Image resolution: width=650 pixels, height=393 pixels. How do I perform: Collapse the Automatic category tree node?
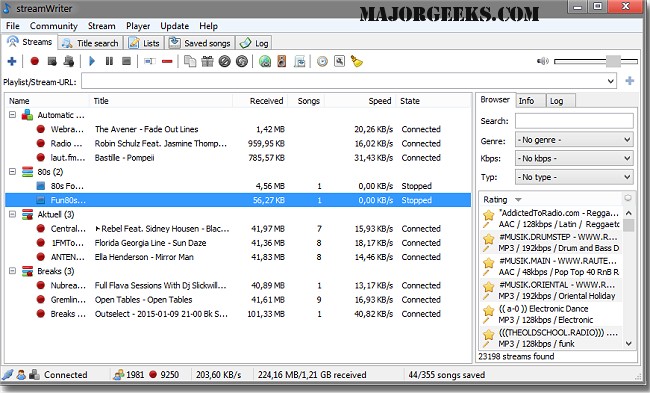click(12, 114)
